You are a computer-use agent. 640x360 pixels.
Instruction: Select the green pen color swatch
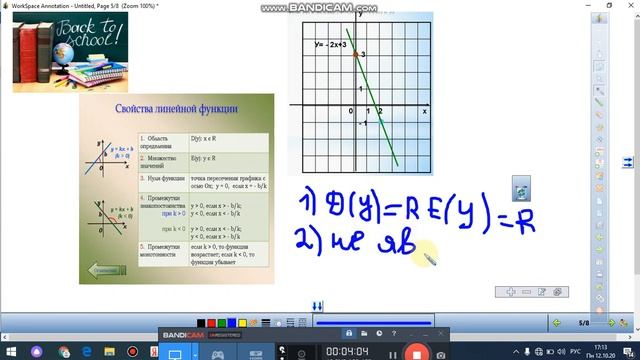(x=222, y=323)
